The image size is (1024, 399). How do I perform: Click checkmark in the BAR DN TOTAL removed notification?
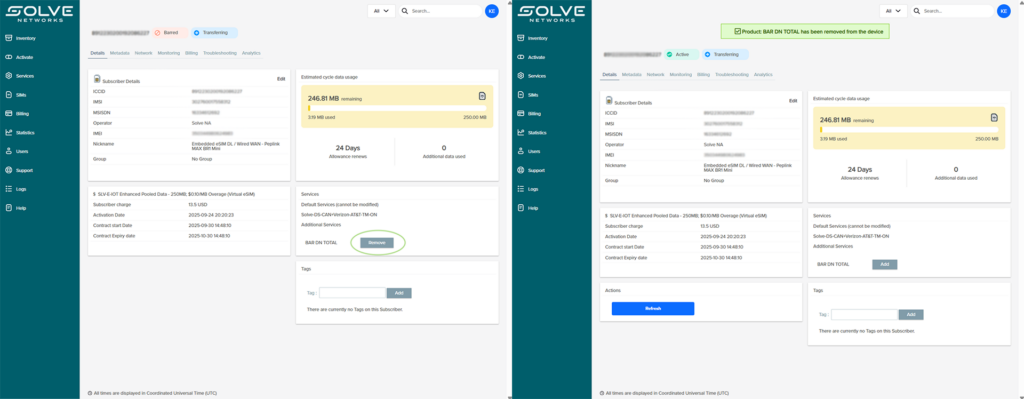pyautogui.click(x=737, y=31)
